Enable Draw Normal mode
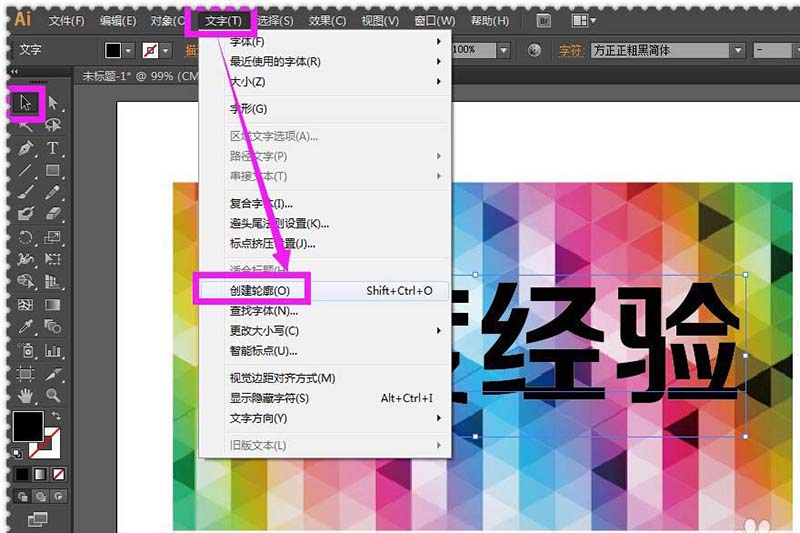The image size is (800, 533). (22, 496)
